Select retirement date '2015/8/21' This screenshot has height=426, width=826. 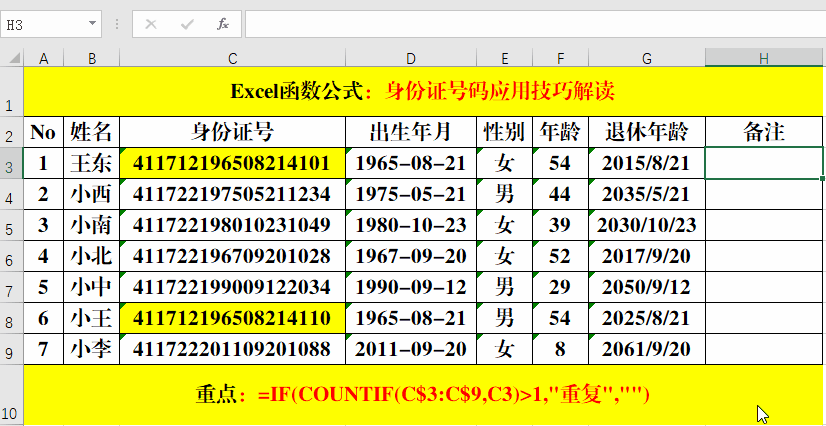point(647,163)
